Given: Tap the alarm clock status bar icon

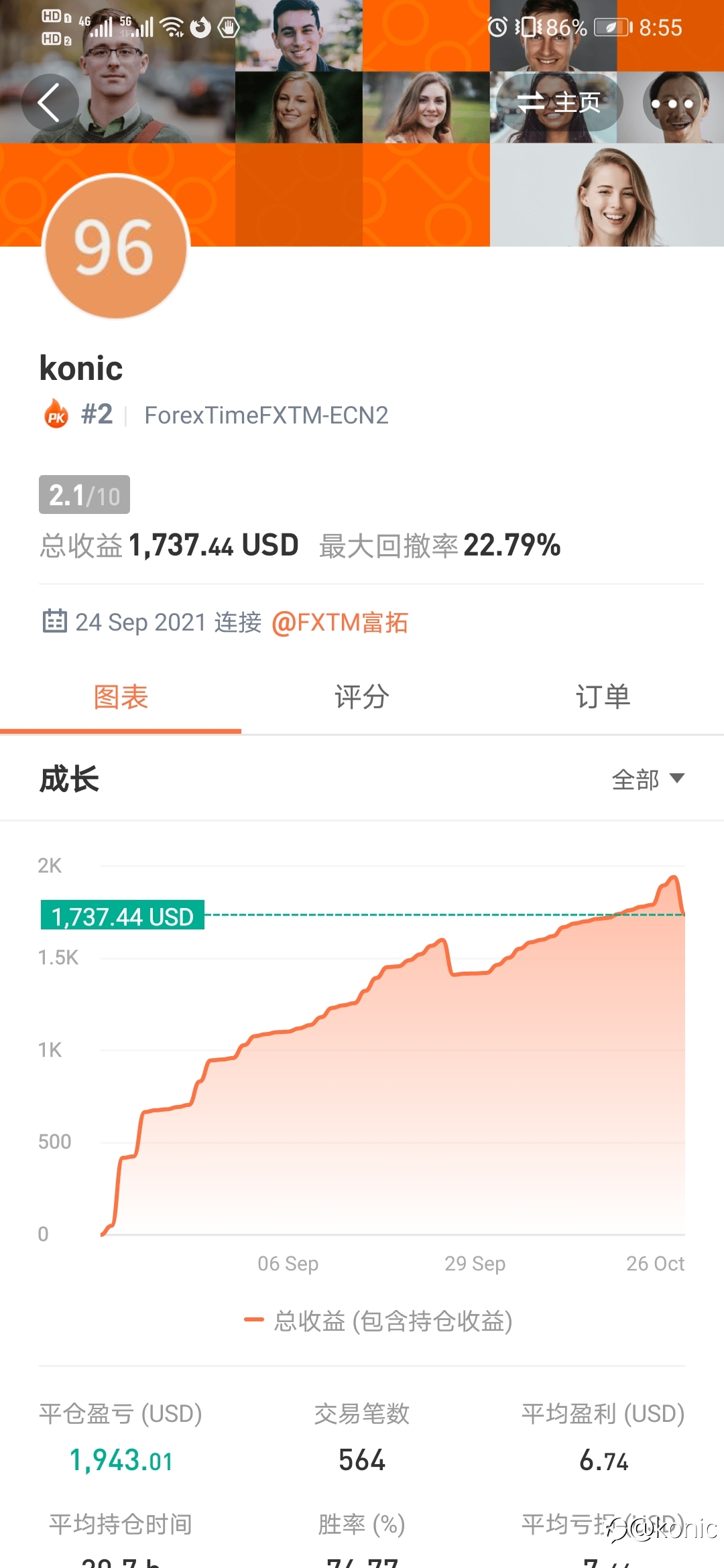Looking at the screenshot, I should (497, 27).
